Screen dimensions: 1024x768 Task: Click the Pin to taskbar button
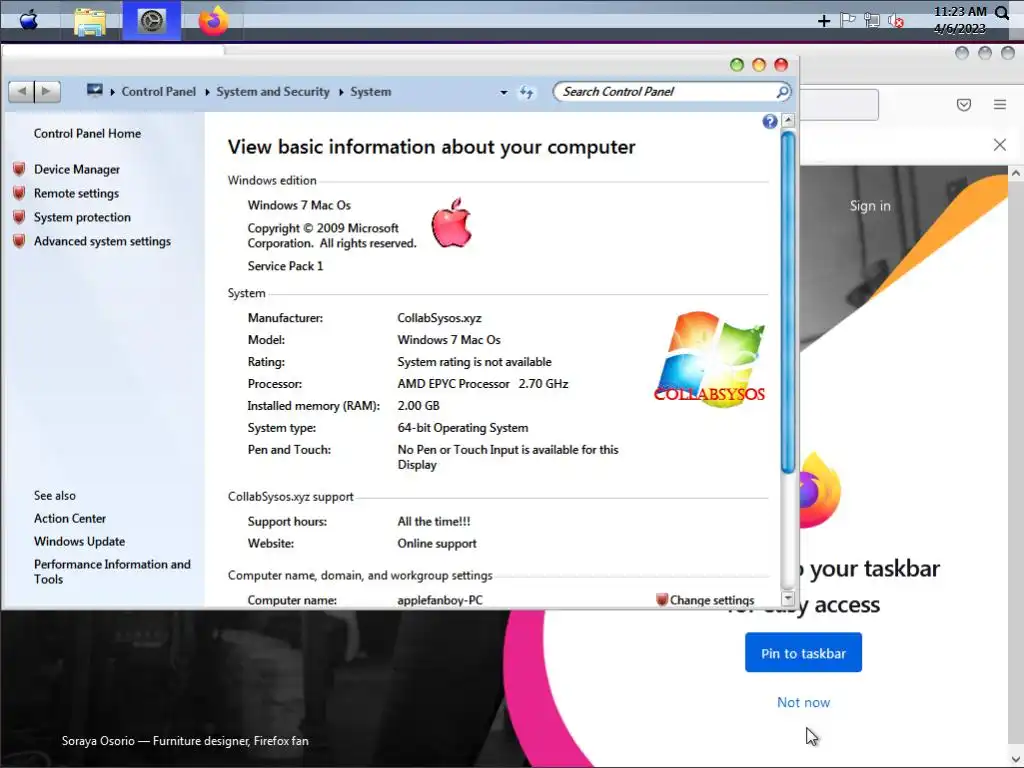[x=803, y=652]
